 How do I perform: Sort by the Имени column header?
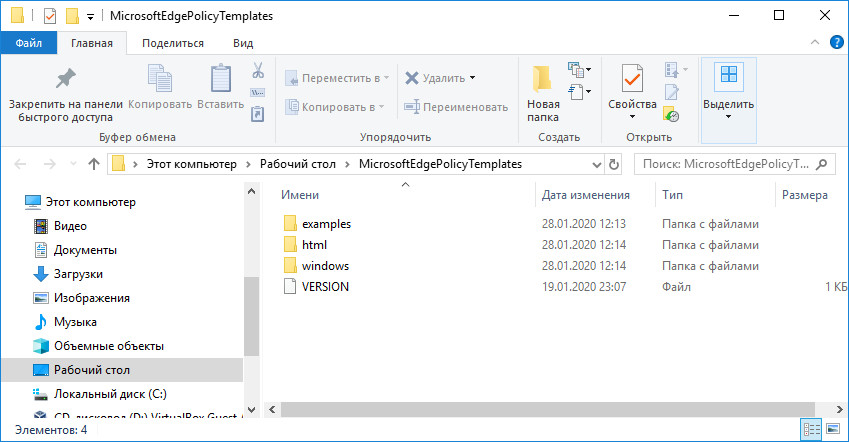(299, 195)
